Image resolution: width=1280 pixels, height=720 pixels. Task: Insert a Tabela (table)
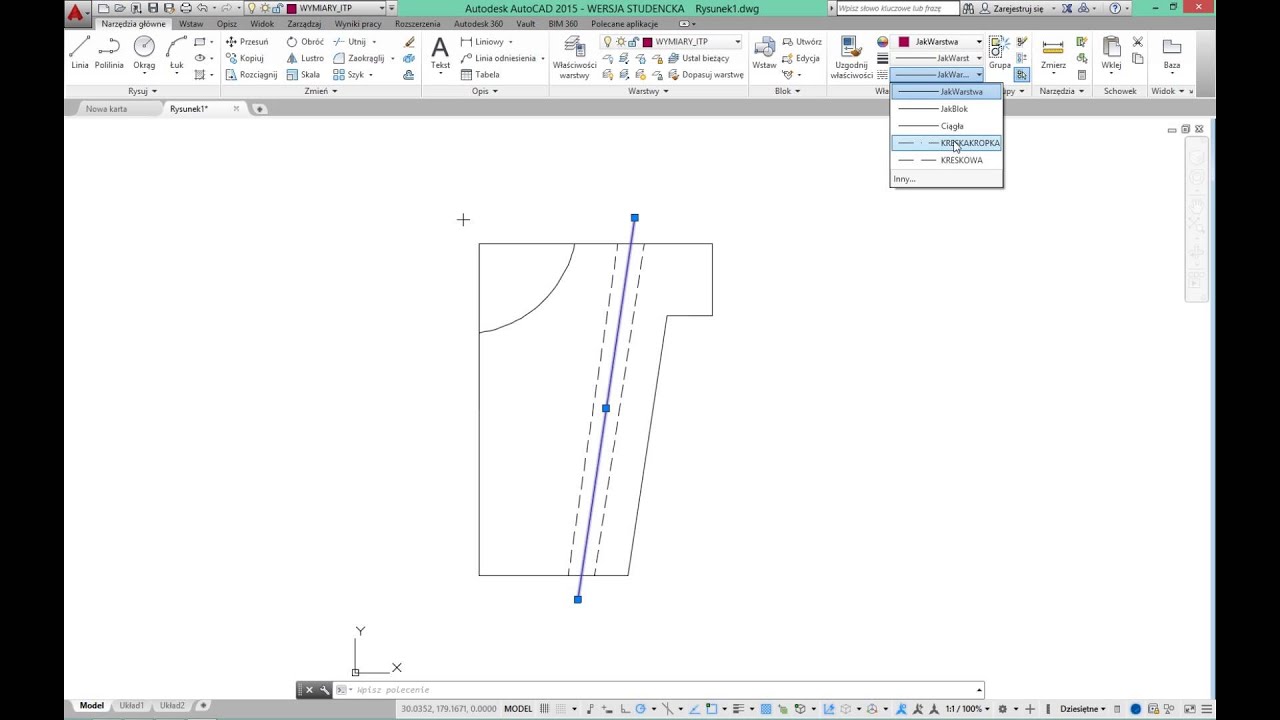coord(480,74)
